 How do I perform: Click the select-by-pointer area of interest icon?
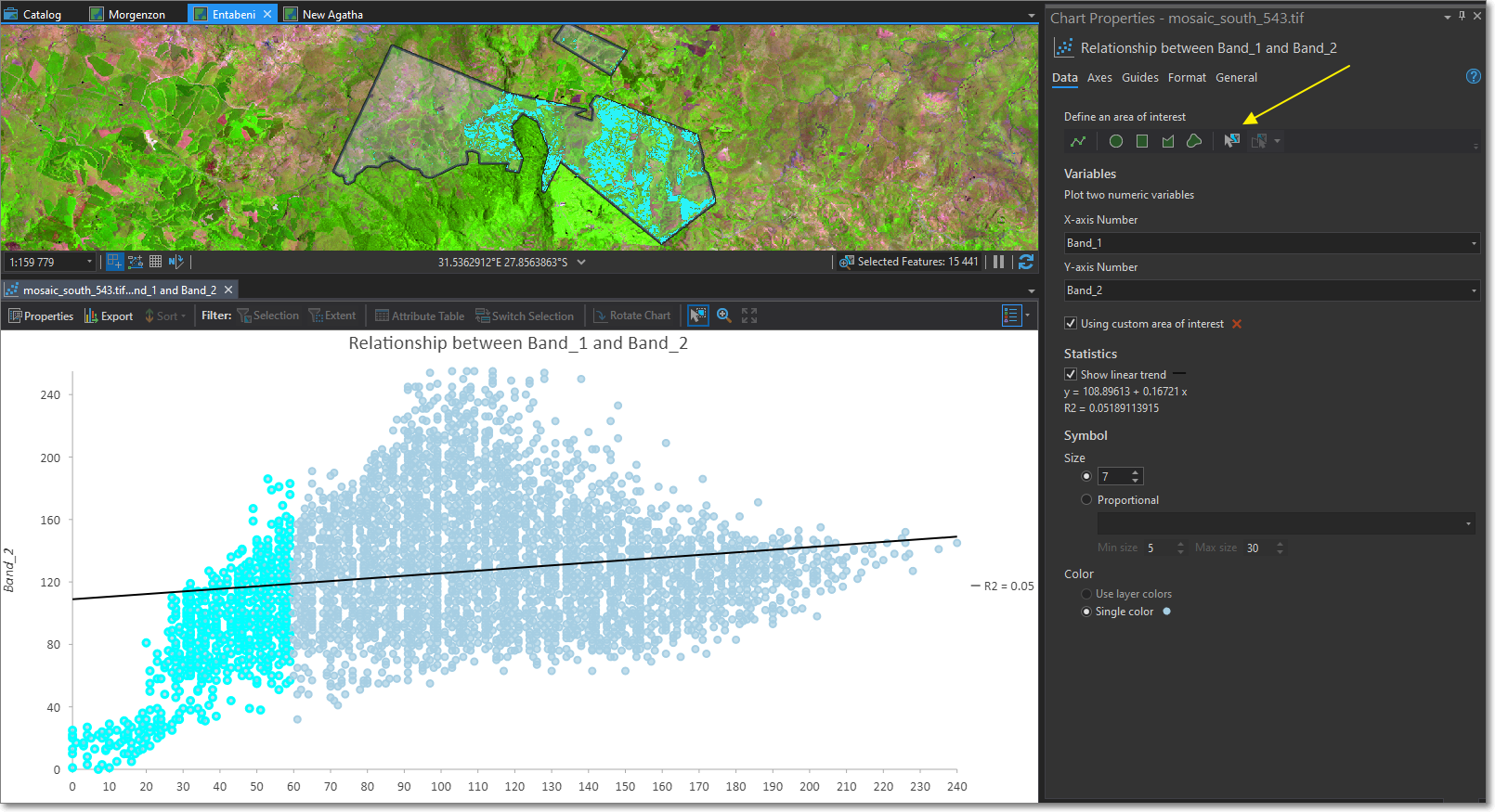[x=1231, y=141]
